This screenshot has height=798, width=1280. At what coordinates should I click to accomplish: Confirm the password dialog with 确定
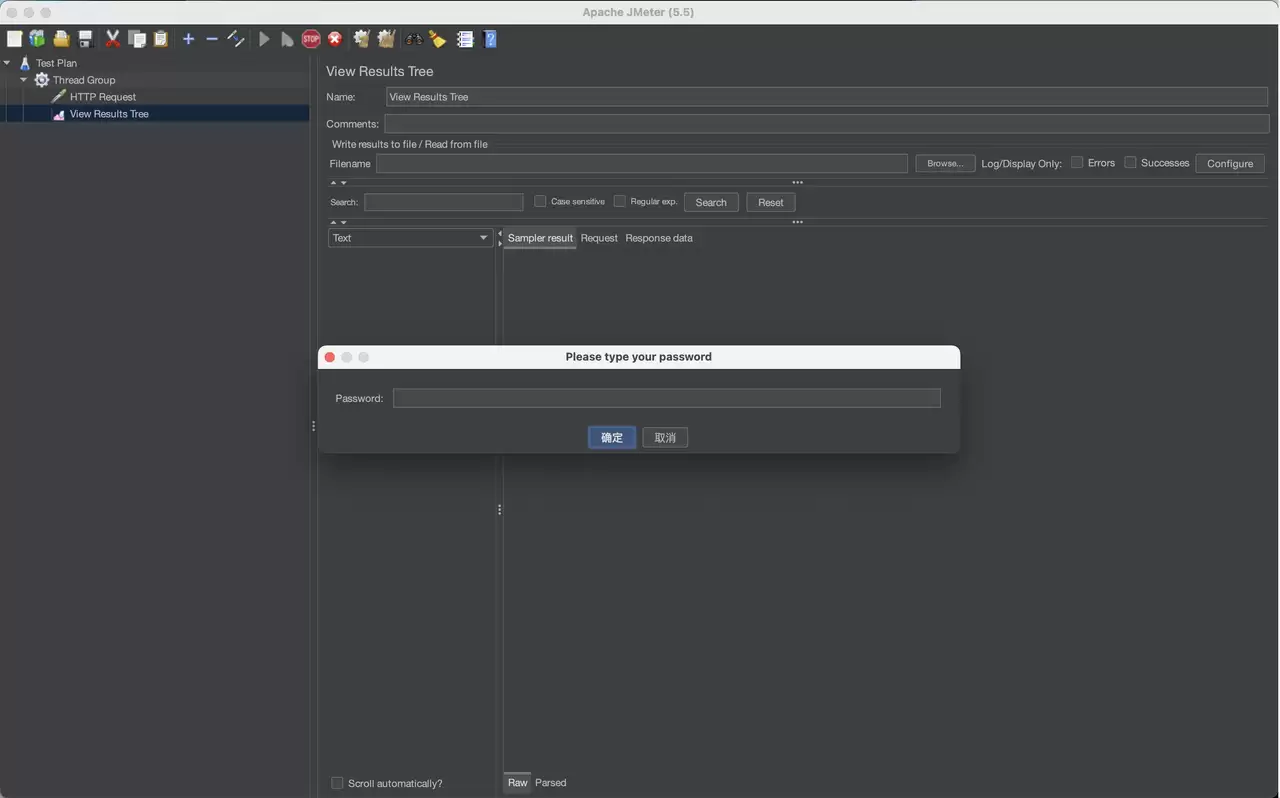pos(612,437)
